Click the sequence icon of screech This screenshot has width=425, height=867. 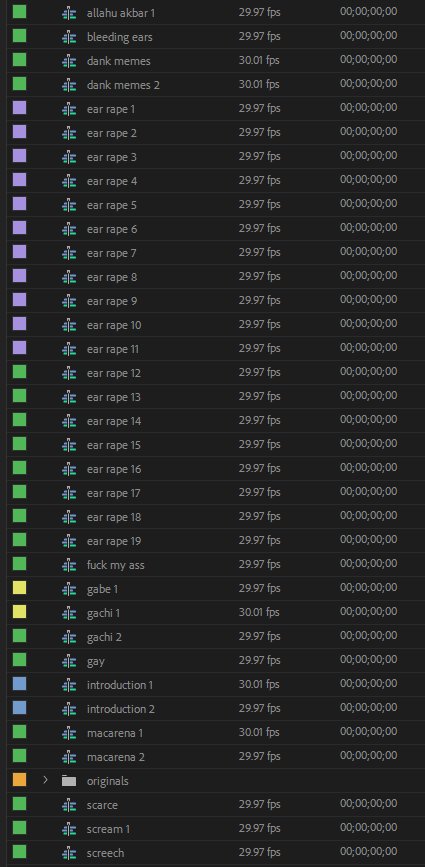(69, 853)
